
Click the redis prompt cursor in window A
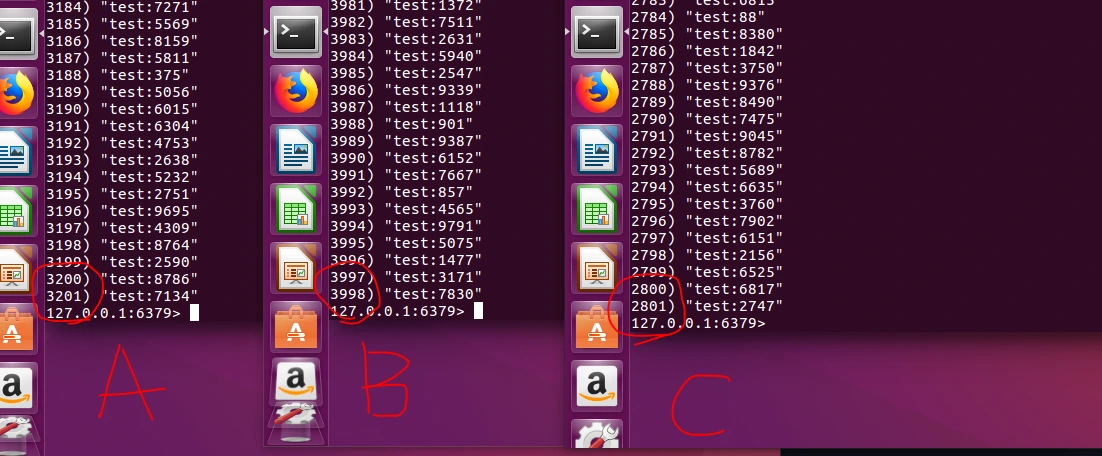195,313
